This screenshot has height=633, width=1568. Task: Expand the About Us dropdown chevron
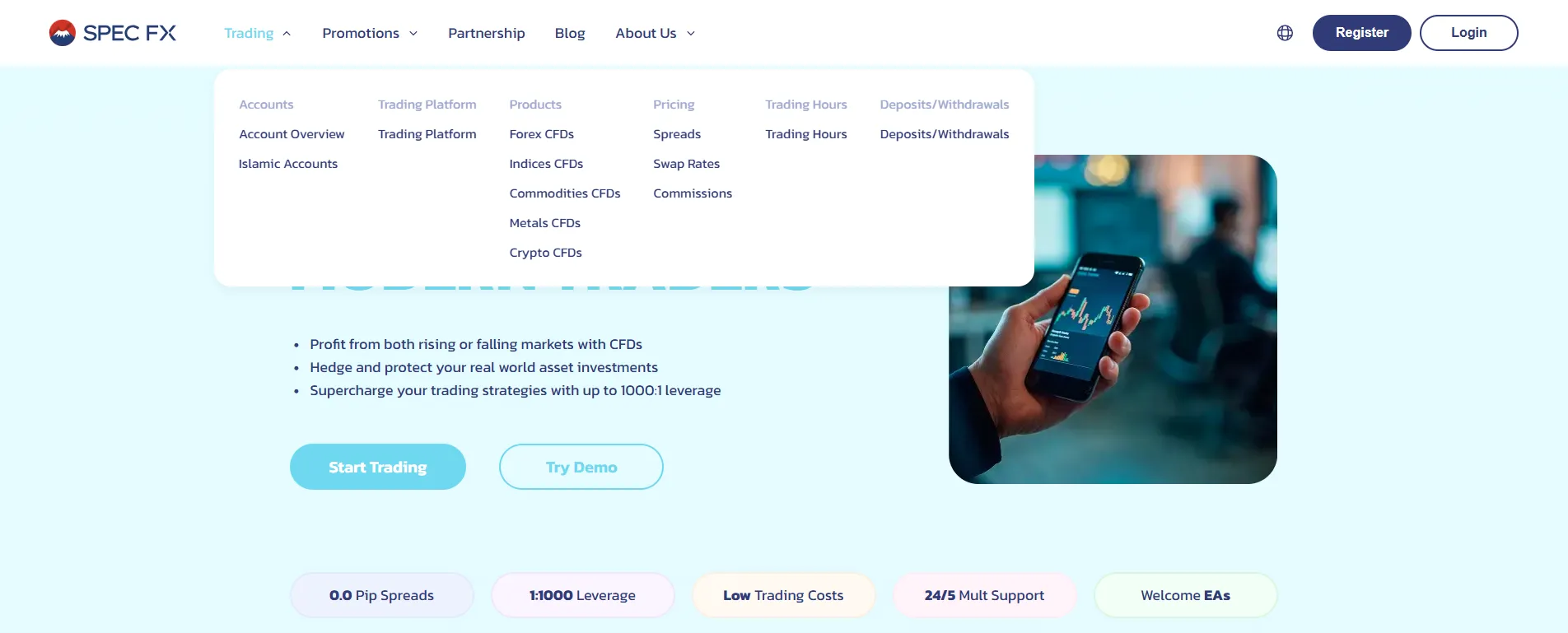(691, 34)
